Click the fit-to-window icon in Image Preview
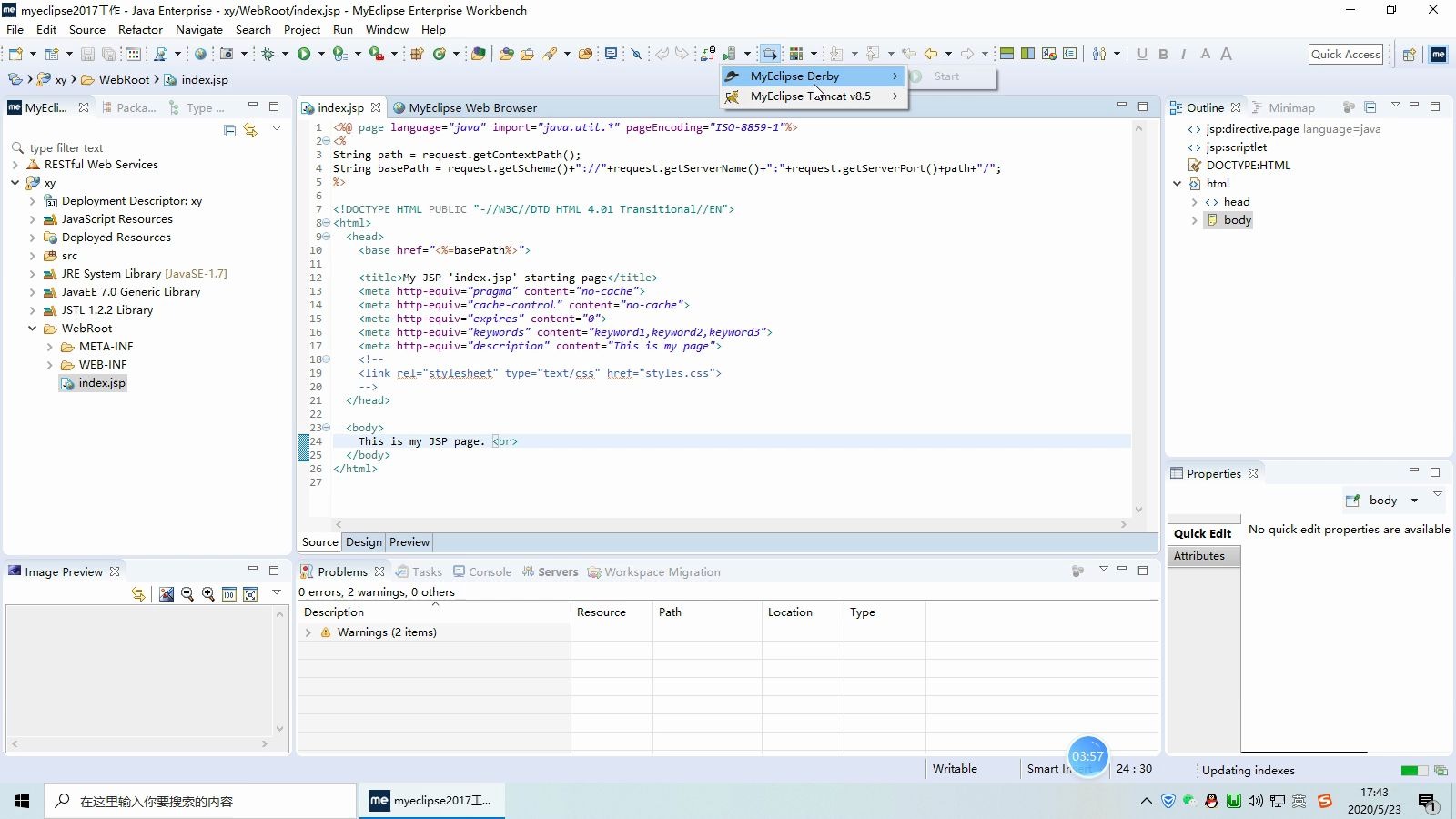Viewport: 1456px width, 819px height. (x=250, y=594)
